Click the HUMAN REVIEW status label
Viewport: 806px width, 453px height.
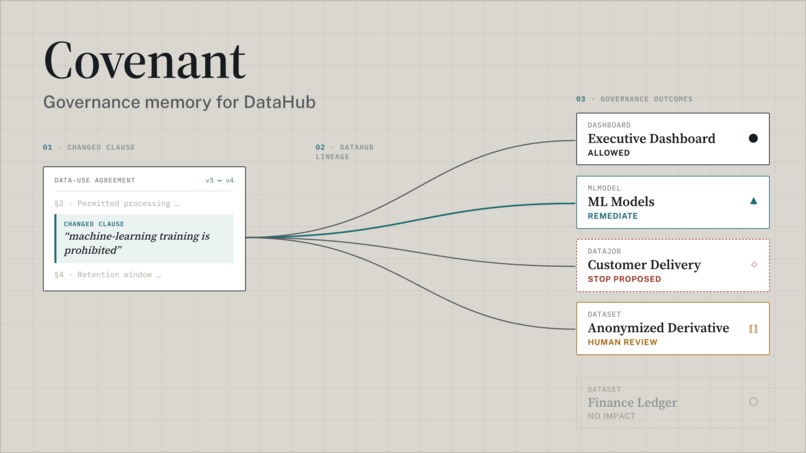tap(622, 342)
